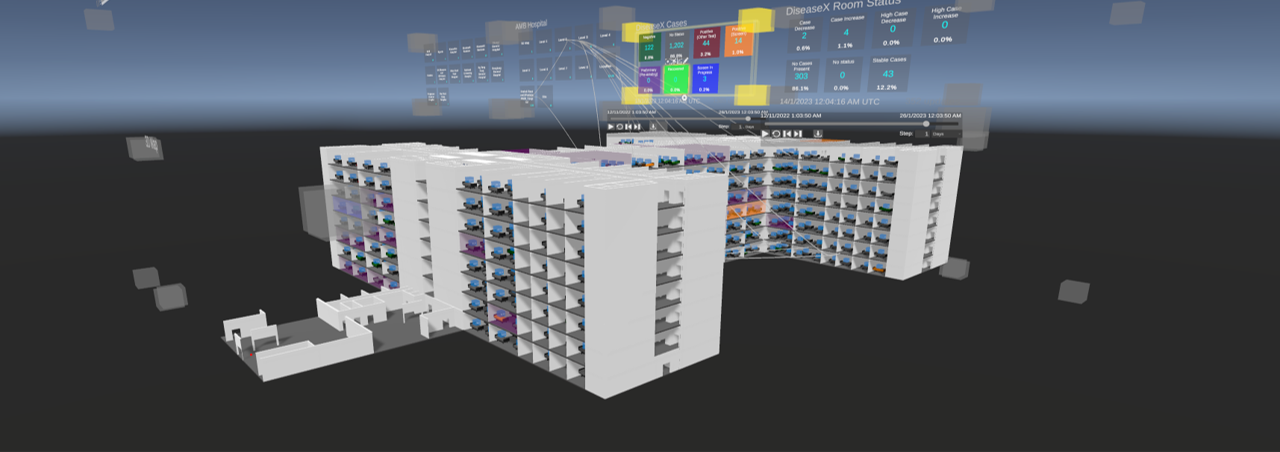This screenshot has height=452, width=1280.
Task: Click loop icon on Room Status timeline
Action: pyautogui.click(x=776, y=133)
